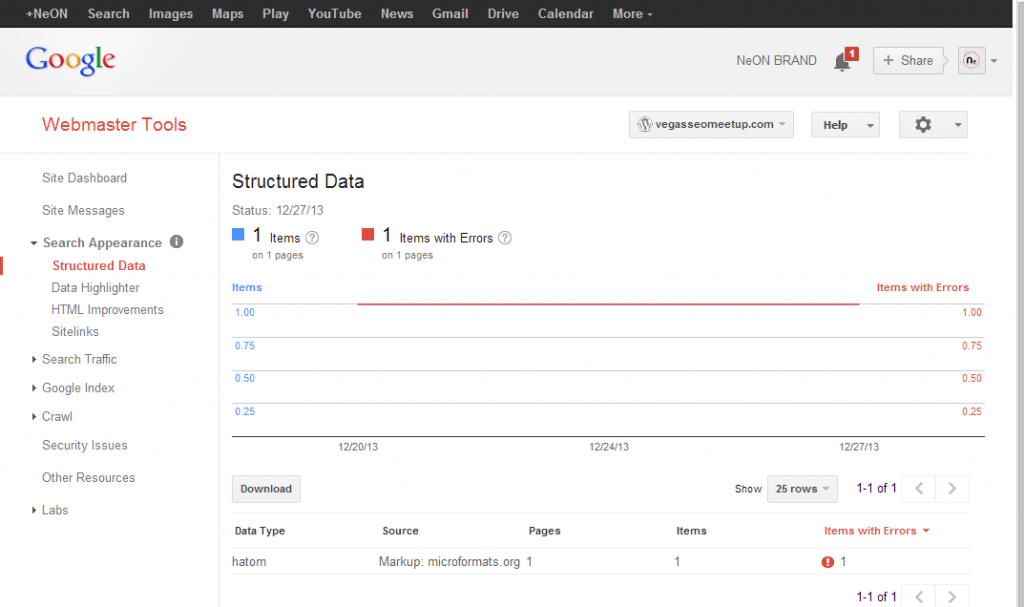Expand the Labs section

(x=34, y=510)
